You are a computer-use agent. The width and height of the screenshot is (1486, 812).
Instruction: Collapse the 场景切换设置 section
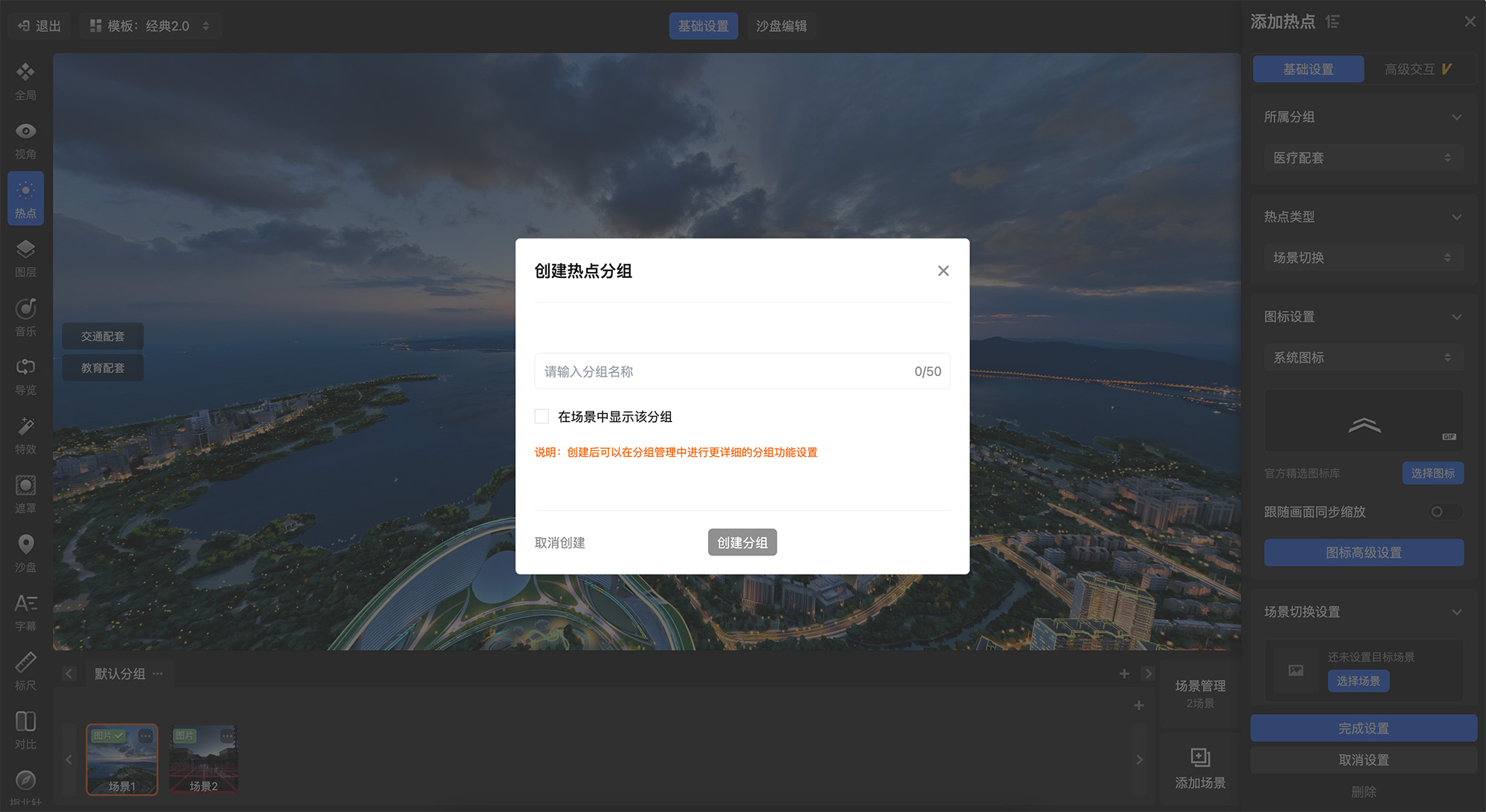point(1456,612)
